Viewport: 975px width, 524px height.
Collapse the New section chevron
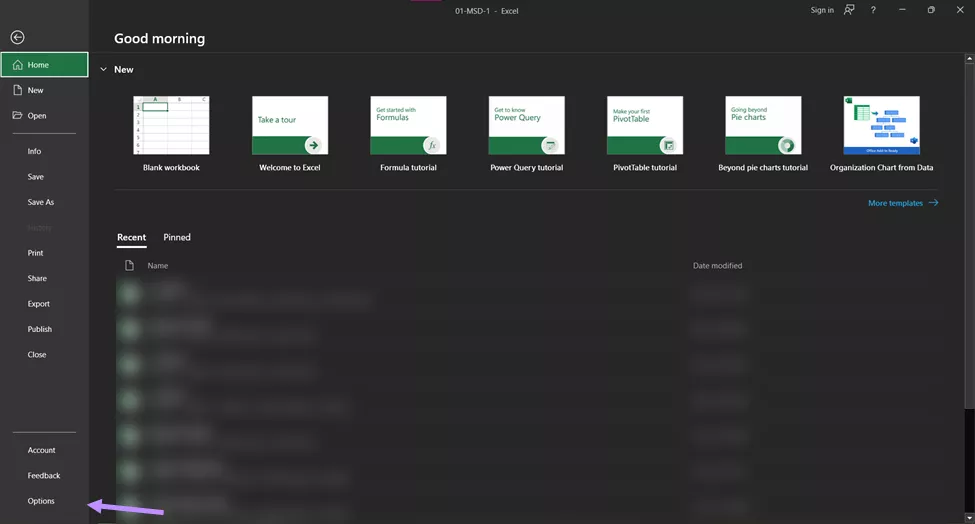(x=103, y=70)
